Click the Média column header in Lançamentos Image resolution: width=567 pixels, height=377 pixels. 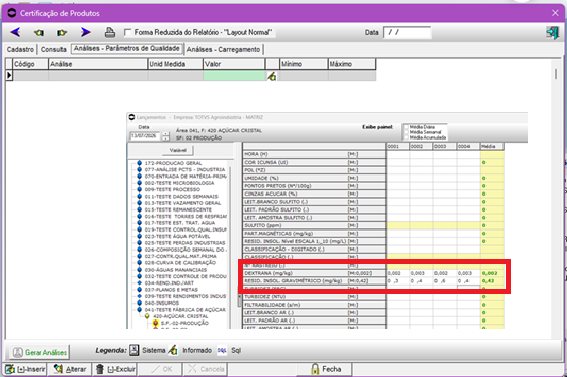[492, 146]
